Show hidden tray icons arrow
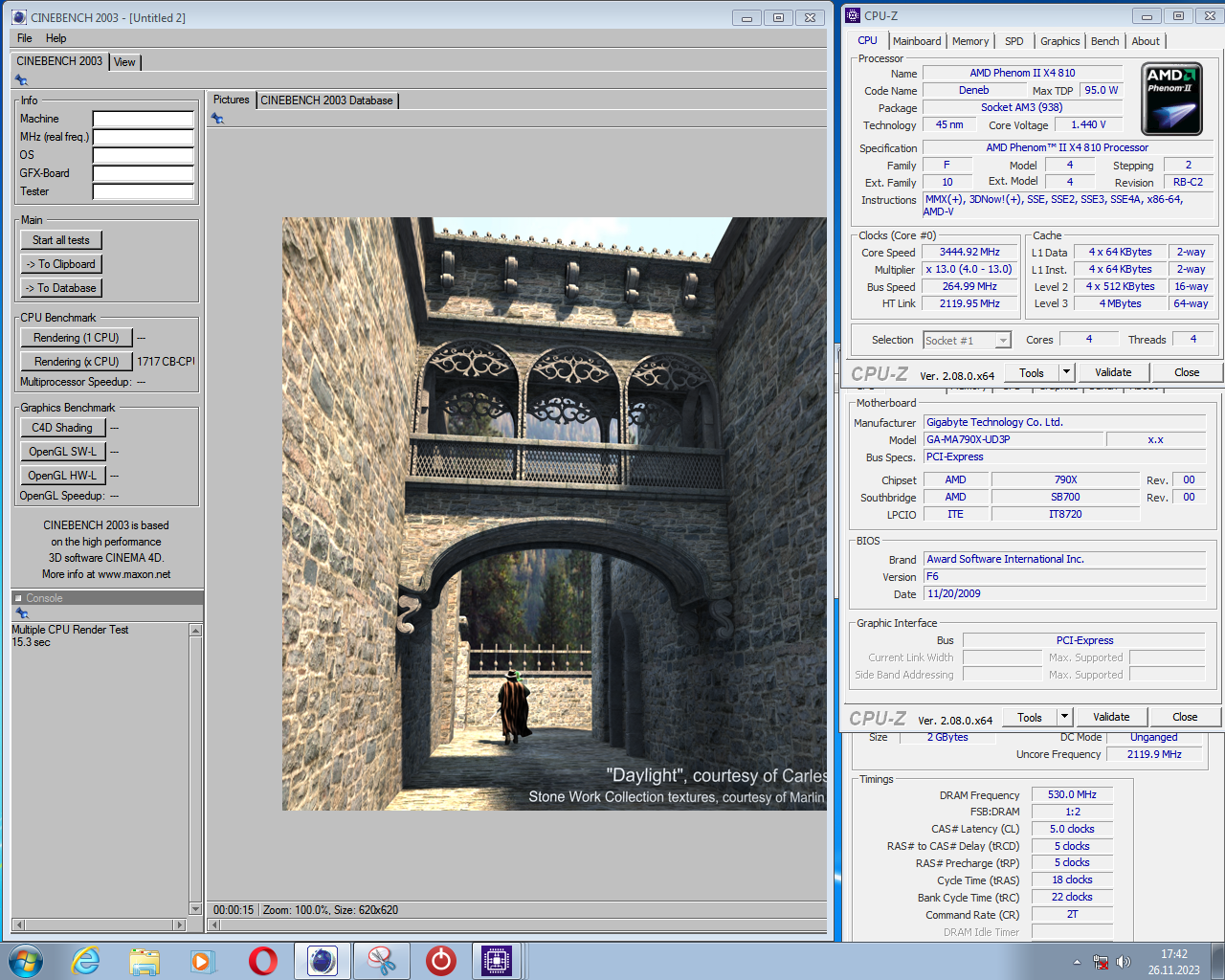The image size is (1225, 980). coord(1077,962)
